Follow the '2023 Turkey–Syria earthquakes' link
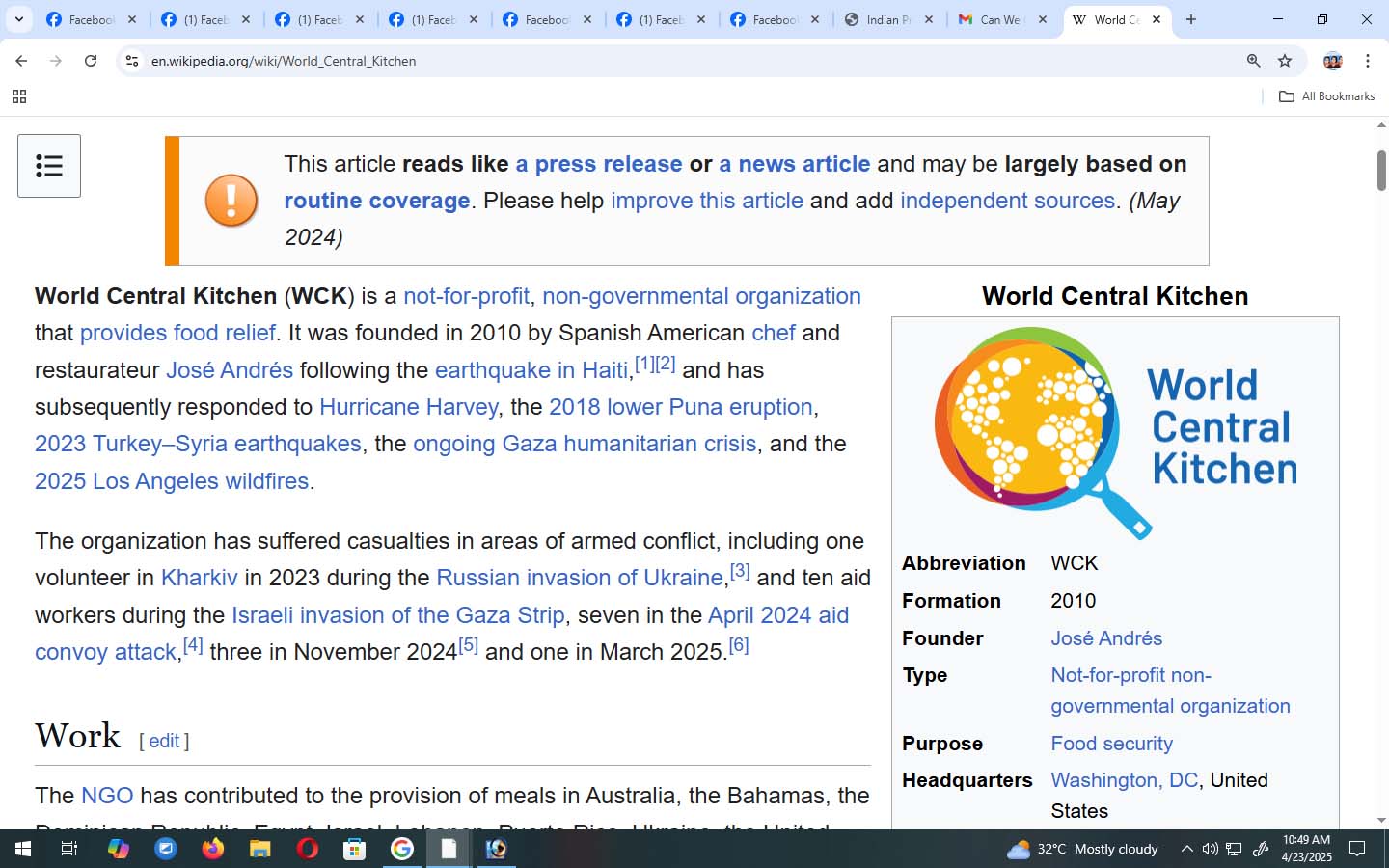 click(198, 444)
